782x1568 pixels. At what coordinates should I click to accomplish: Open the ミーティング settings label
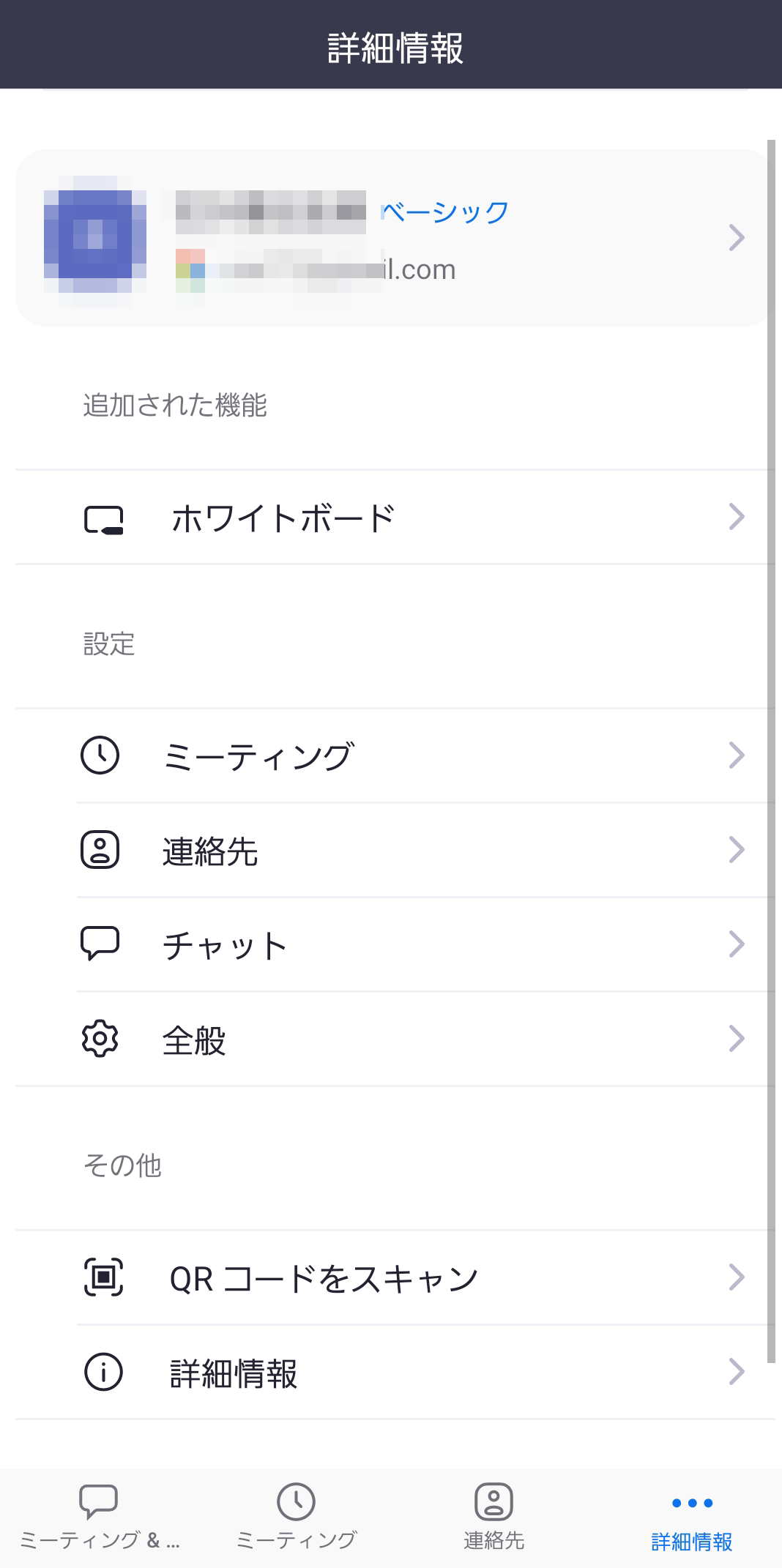click(x=258, y=757)
